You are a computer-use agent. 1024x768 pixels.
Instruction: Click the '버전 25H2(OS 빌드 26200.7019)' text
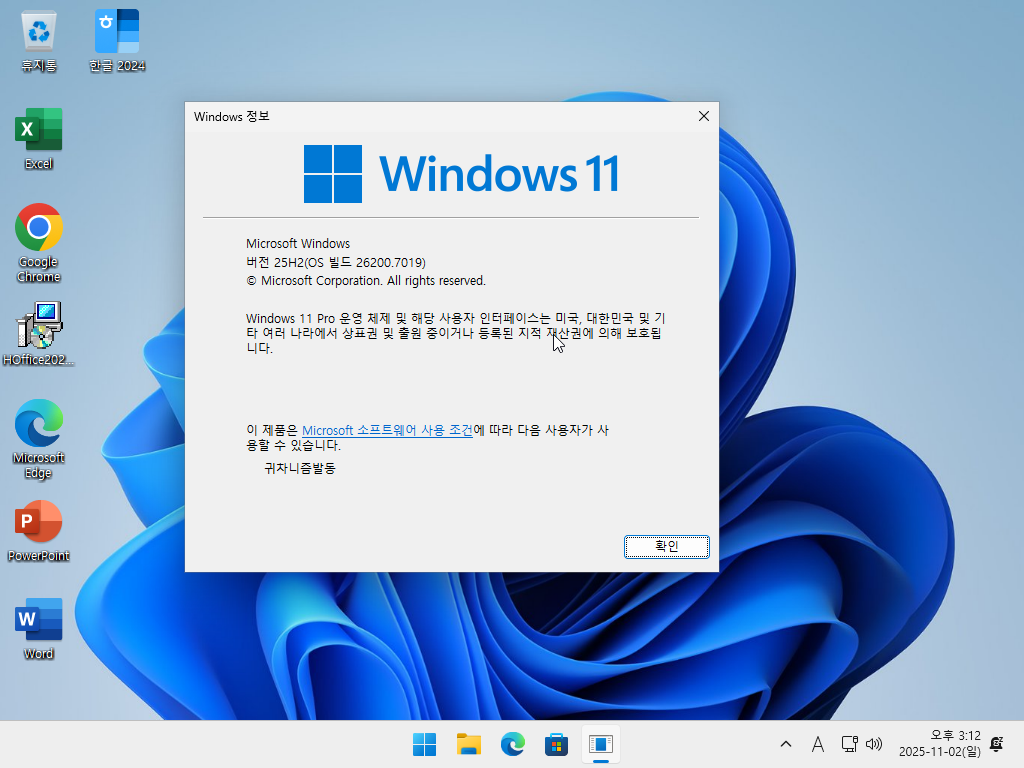336,263
